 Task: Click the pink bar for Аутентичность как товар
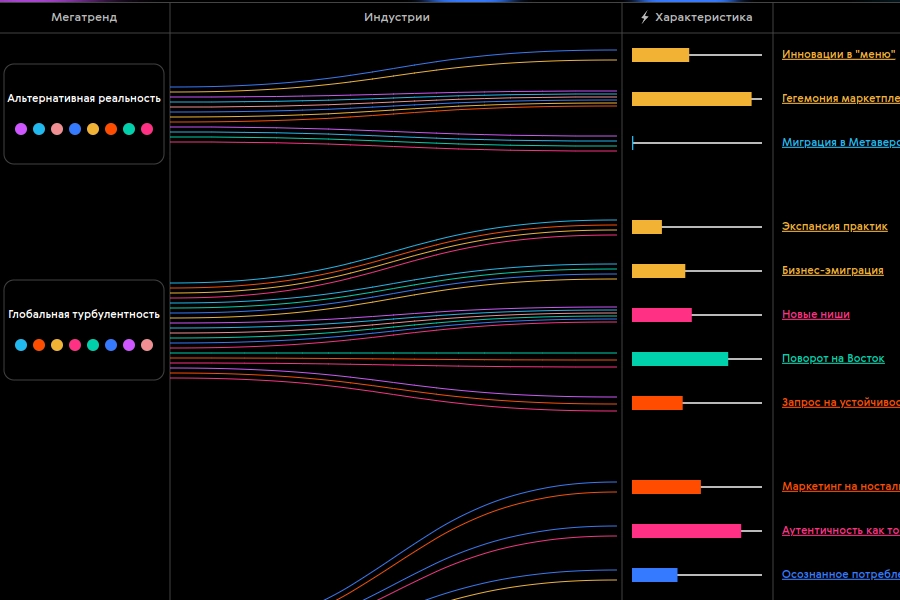pos(686,531)
